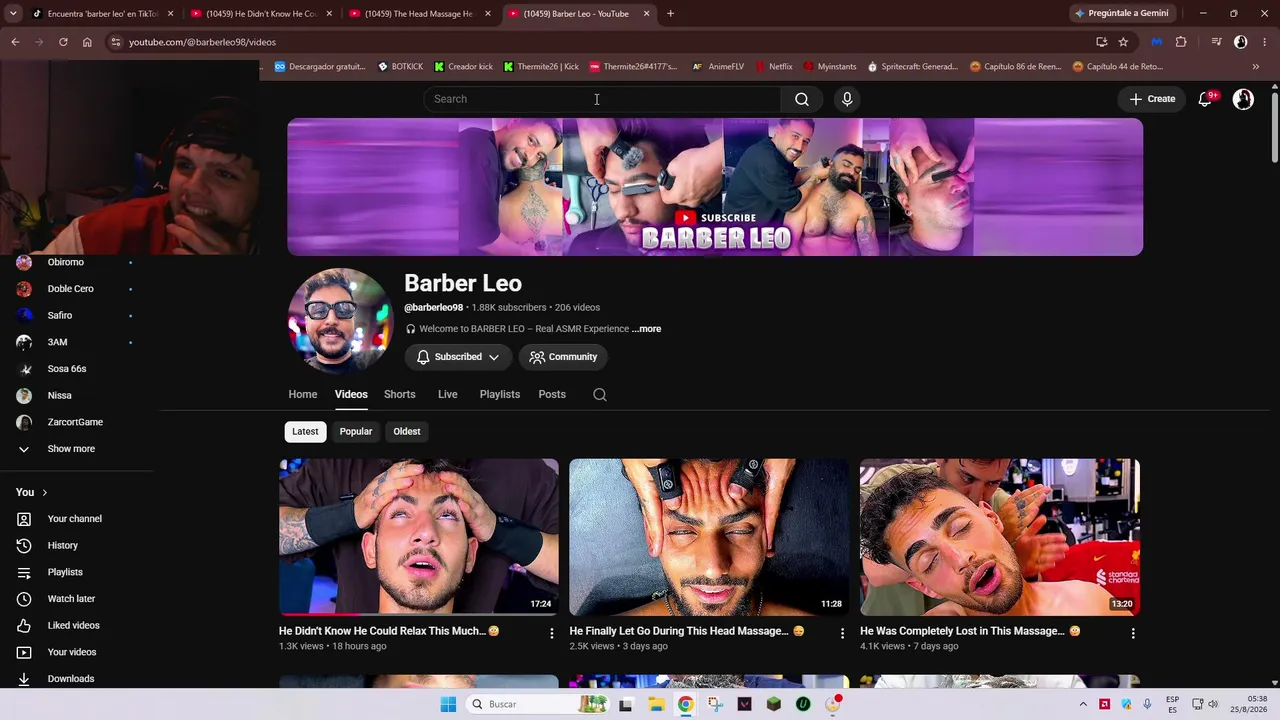The height and width of the screenshot is (720, 1280).
Task: Click the YouTube search magnifier button
Action: [801, 99]
